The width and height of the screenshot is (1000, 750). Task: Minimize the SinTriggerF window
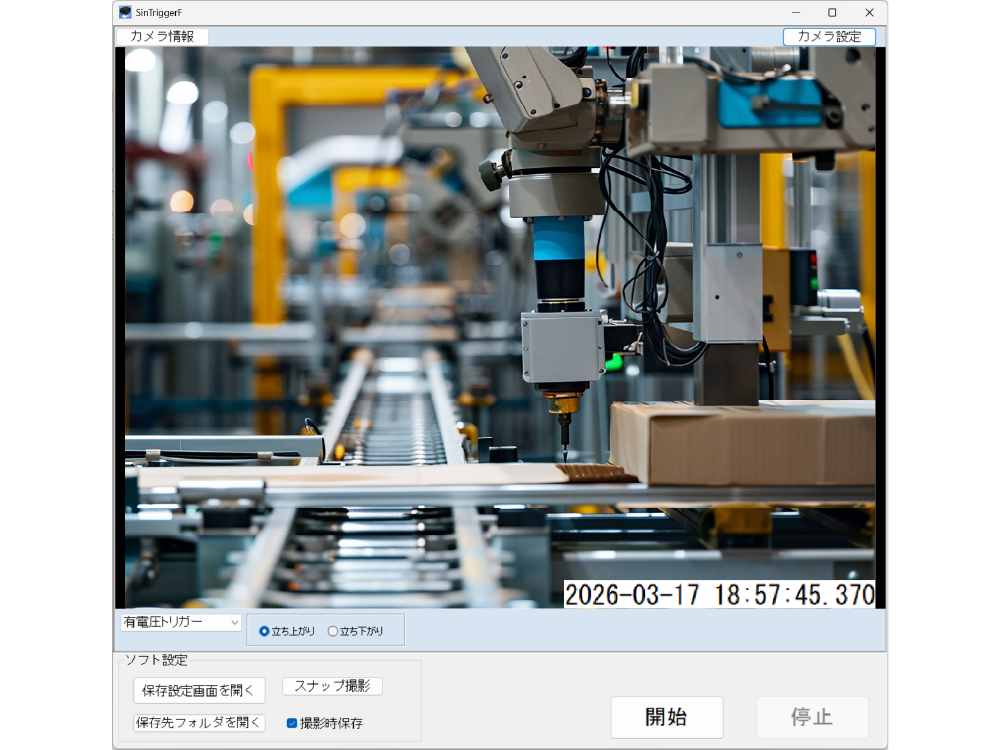coord(795,13)
